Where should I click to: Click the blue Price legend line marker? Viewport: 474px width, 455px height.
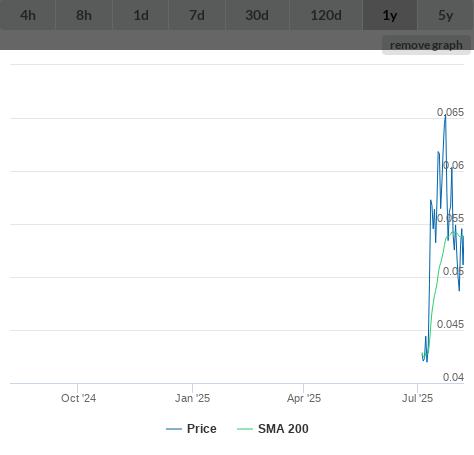(x=174, y=429)
